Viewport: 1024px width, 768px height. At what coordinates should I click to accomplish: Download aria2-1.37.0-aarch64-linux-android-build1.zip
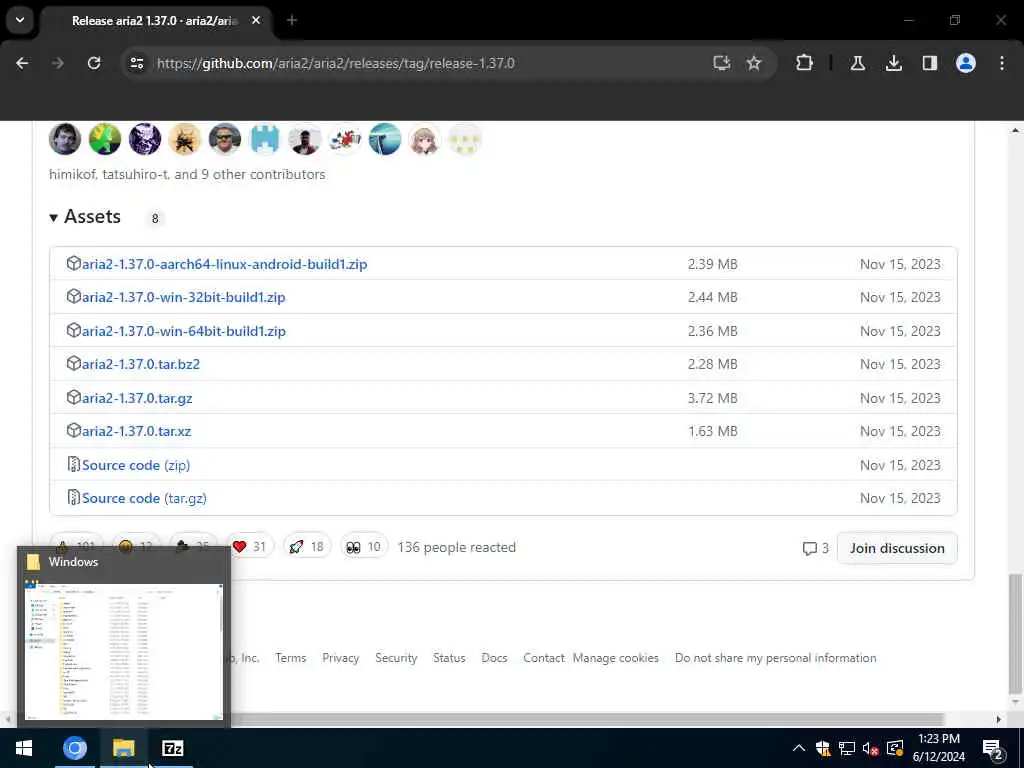click(224, 264)
